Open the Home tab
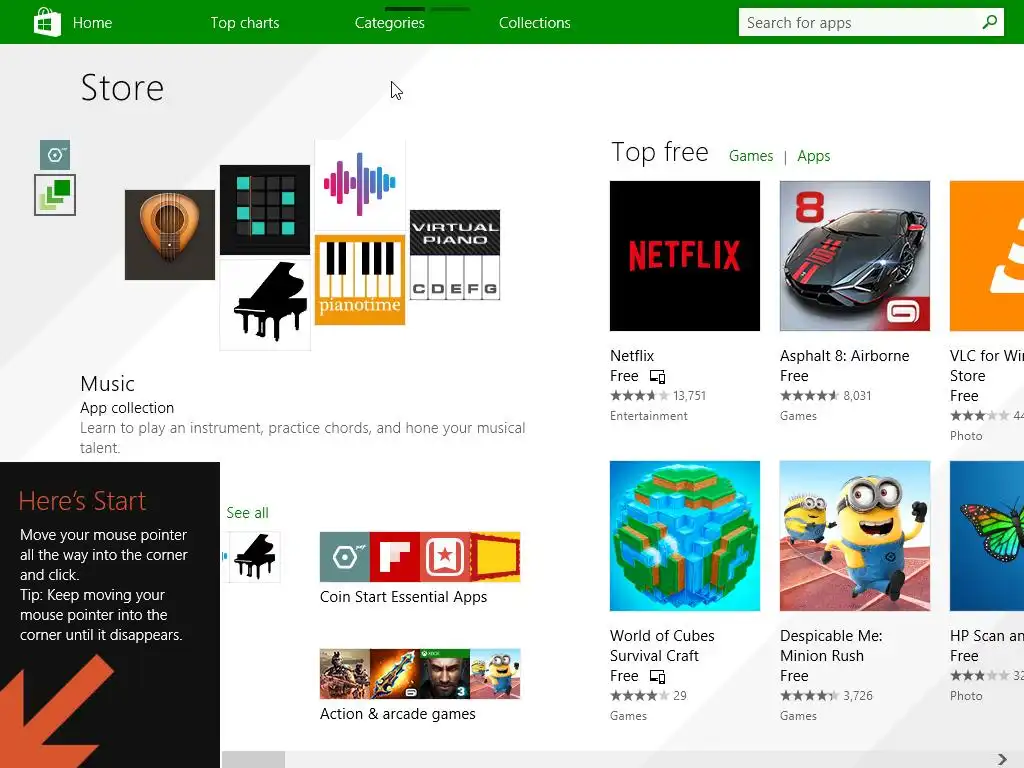Screen dimensions: 1024x768 click(x=92, y=23)
